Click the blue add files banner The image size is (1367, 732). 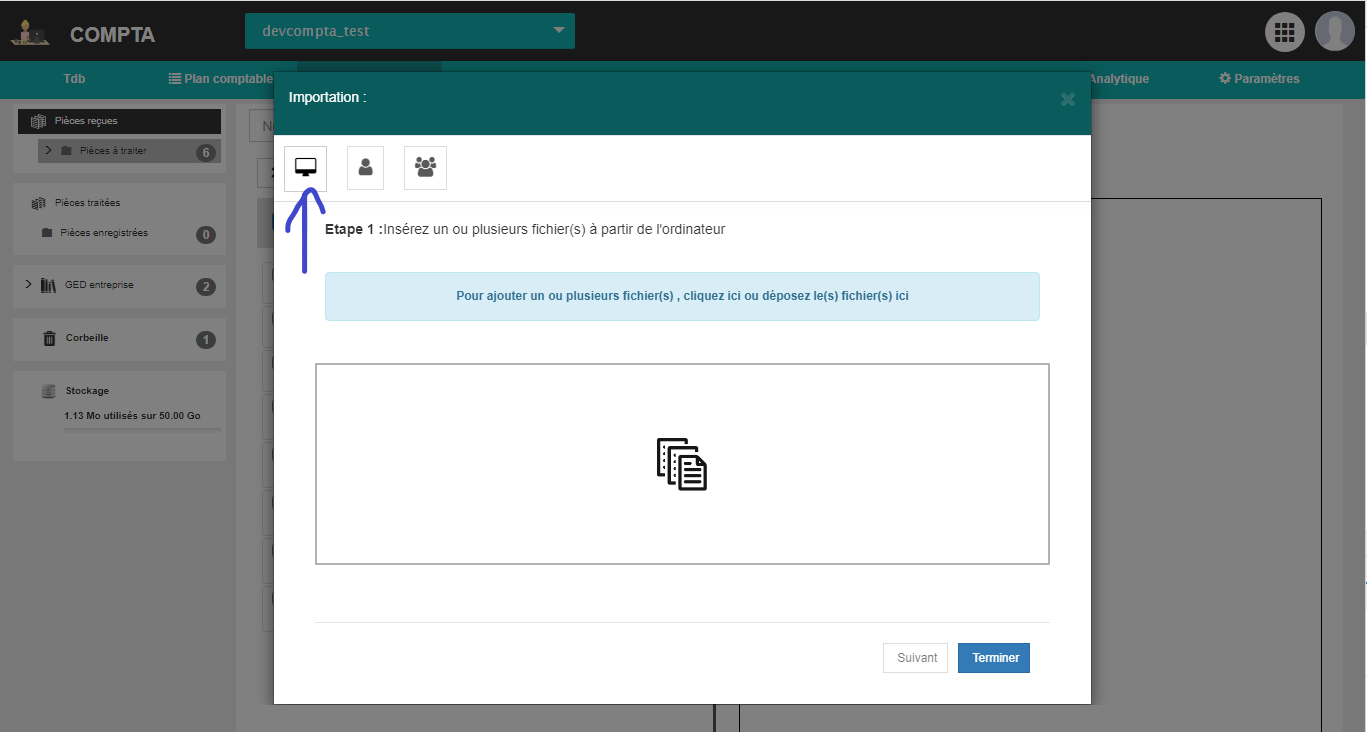pos(682,297)
